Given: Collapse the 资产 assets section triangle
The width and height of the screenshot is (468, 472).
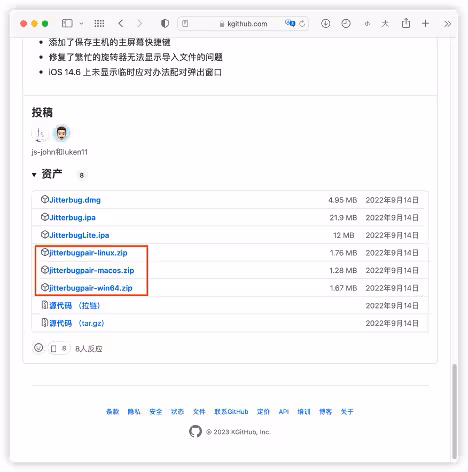Looking at the screenshot, I should (34, 174).
